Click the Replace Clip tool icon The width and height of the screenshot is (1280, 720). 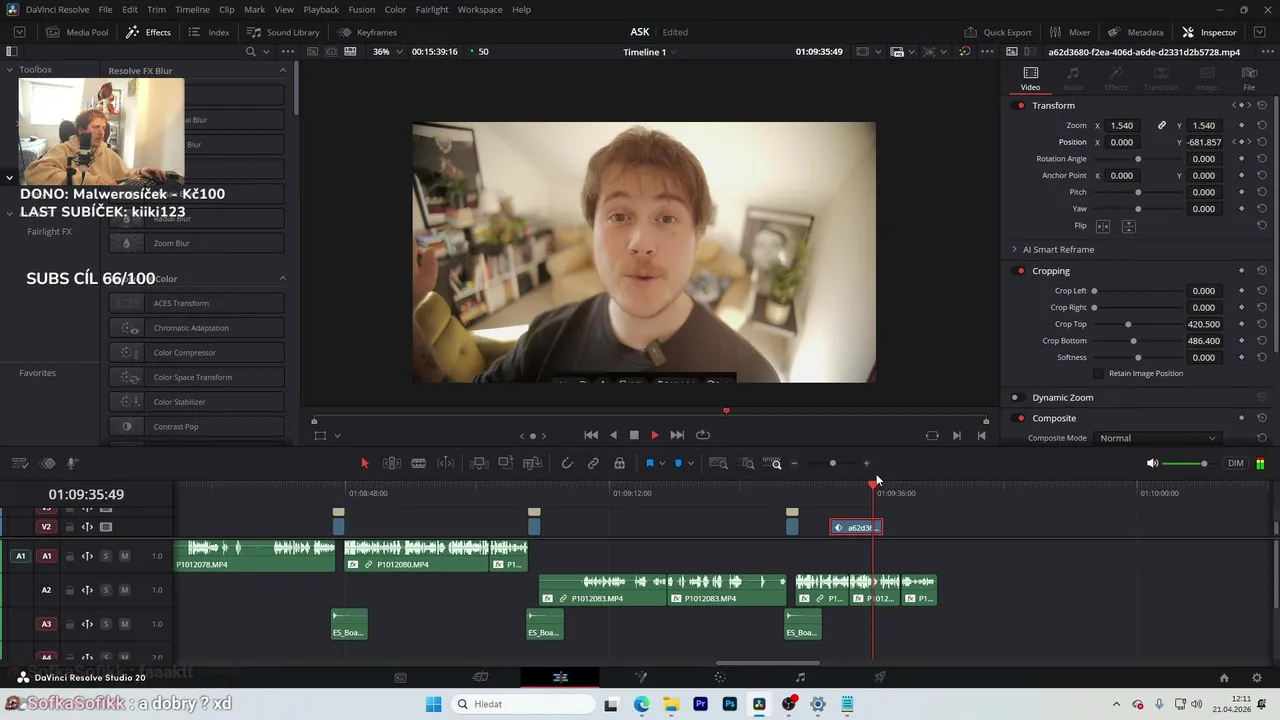click(x=532, y=463)
